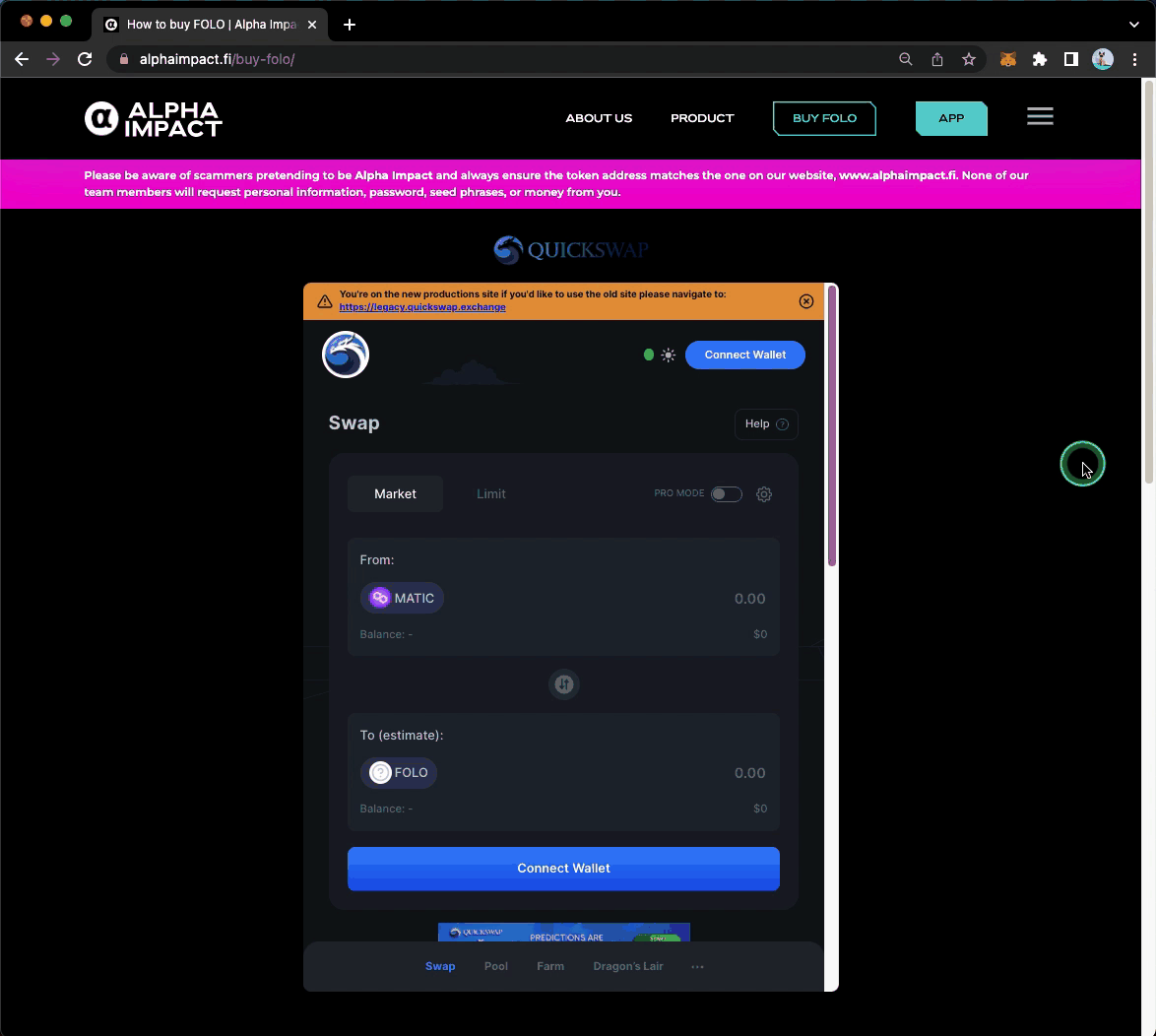Click top Connect Wallet button
This screenshot has width=1156, height=1036.
pyautogui.click(x=744, y=355)
